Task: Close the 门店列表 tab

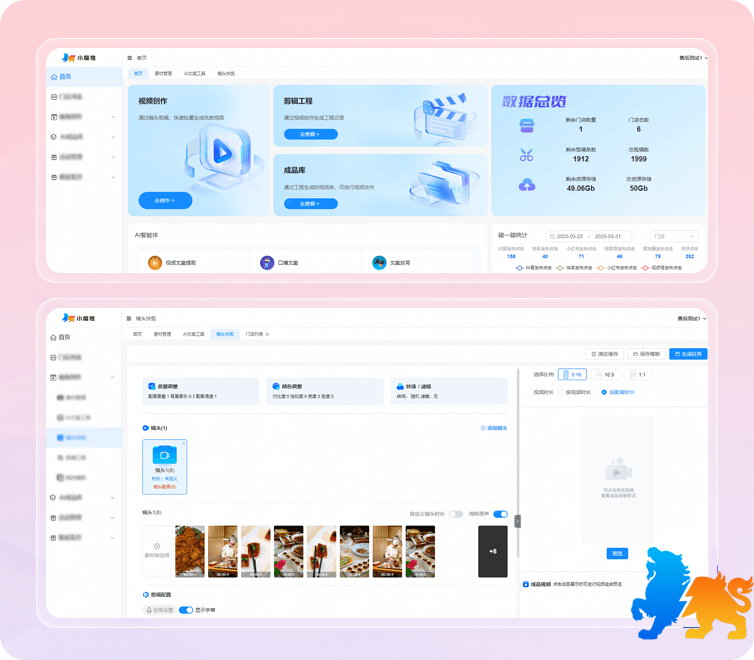Action: (267, 334)
